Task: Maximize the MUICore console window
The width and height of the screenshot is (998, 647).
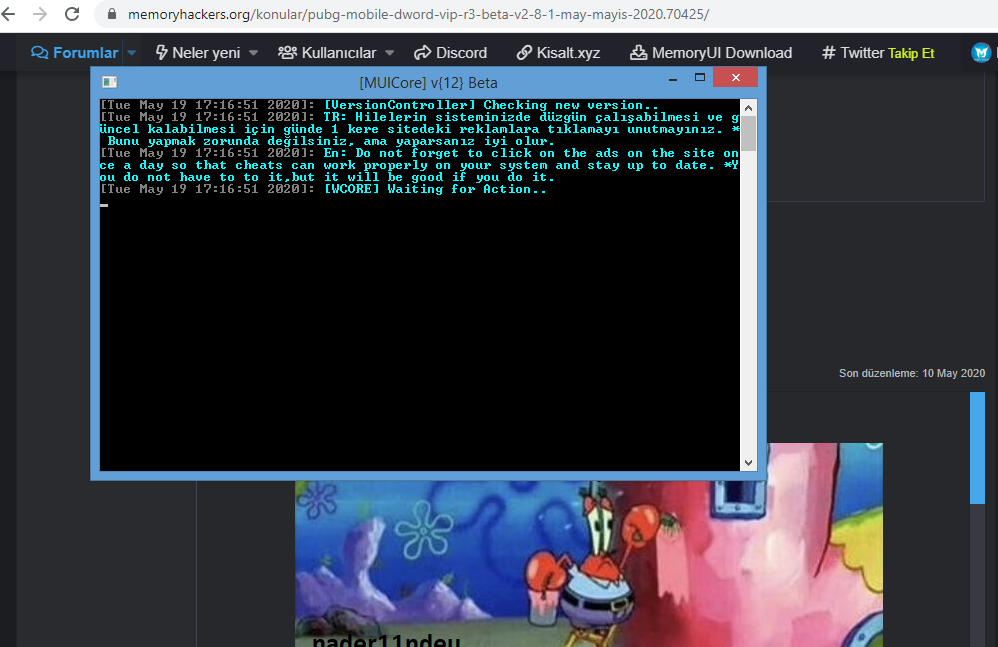Action: 699,78
